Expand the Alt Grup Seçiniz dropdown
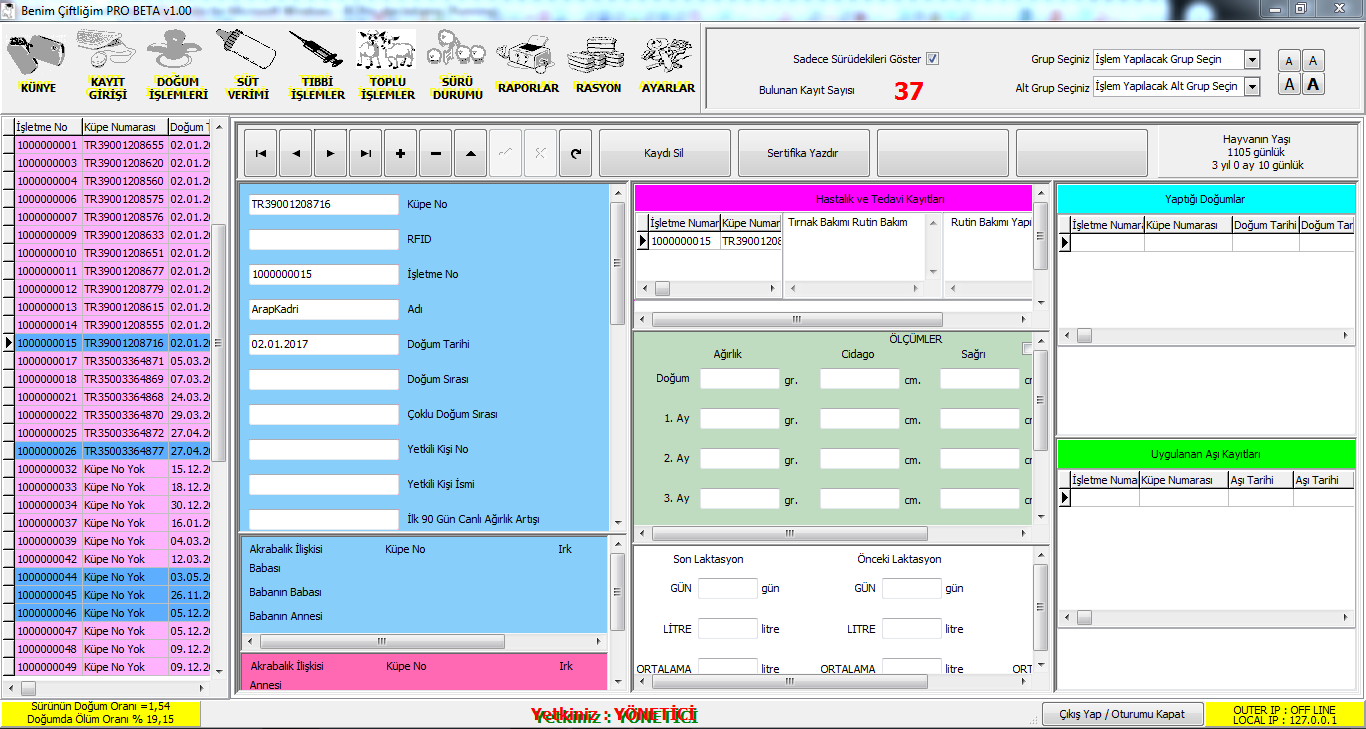Screen dimensions: 1366x729 click(1252, 87)
